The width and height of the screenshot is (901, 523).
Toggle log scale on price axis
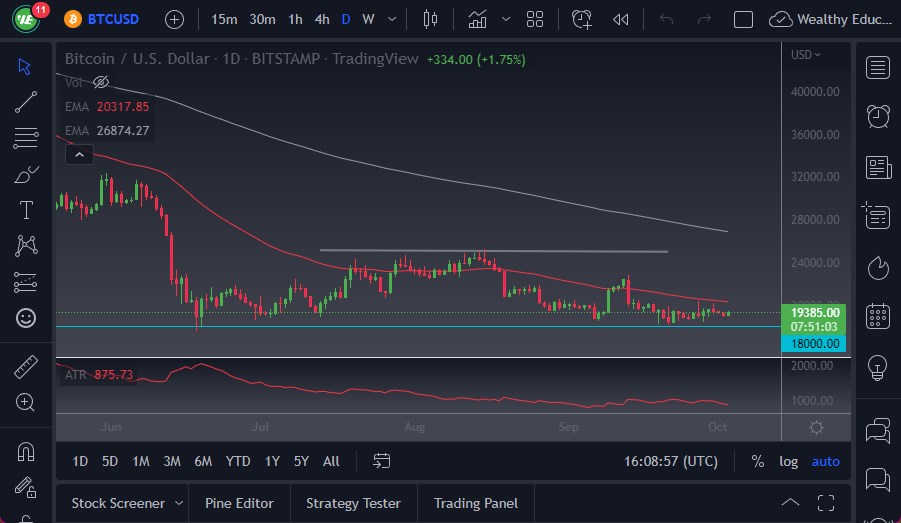click(x=789, y=461)
